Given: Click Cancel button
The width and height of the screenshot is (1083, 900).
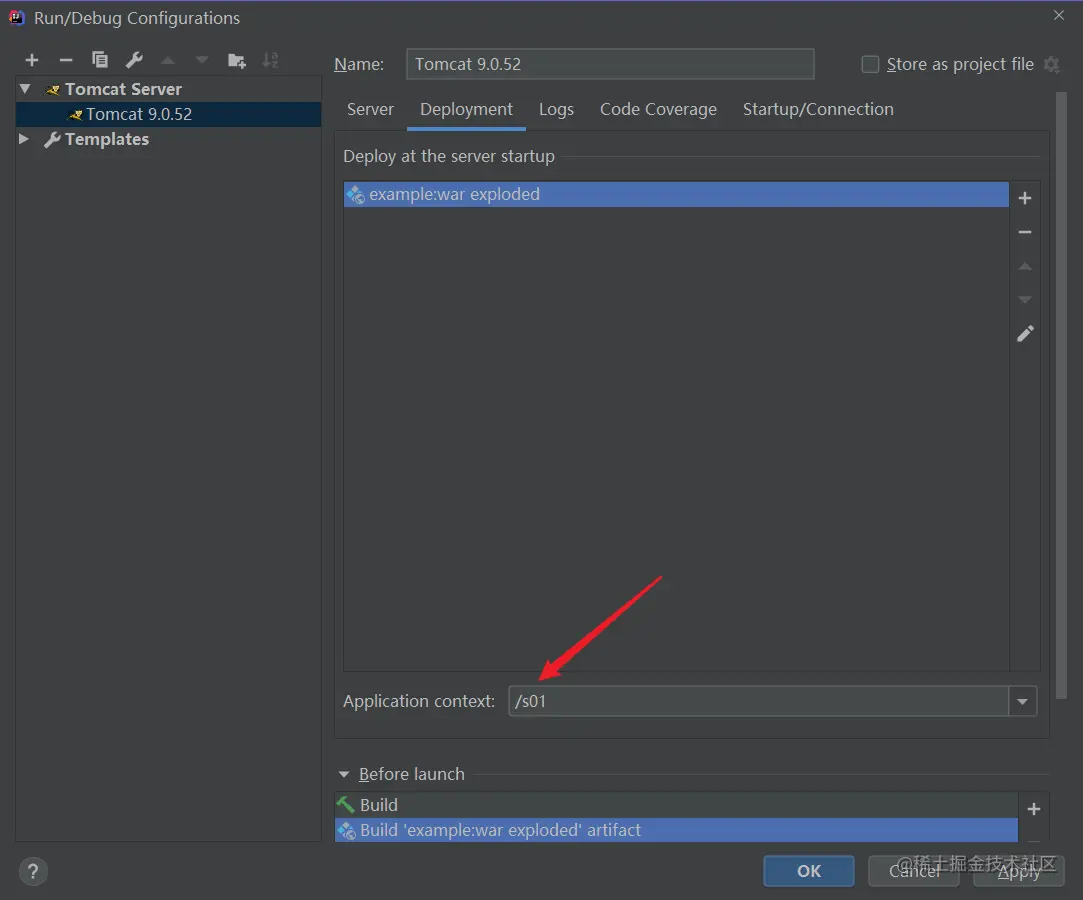Looking at the screenshot, I should [914, 871].
